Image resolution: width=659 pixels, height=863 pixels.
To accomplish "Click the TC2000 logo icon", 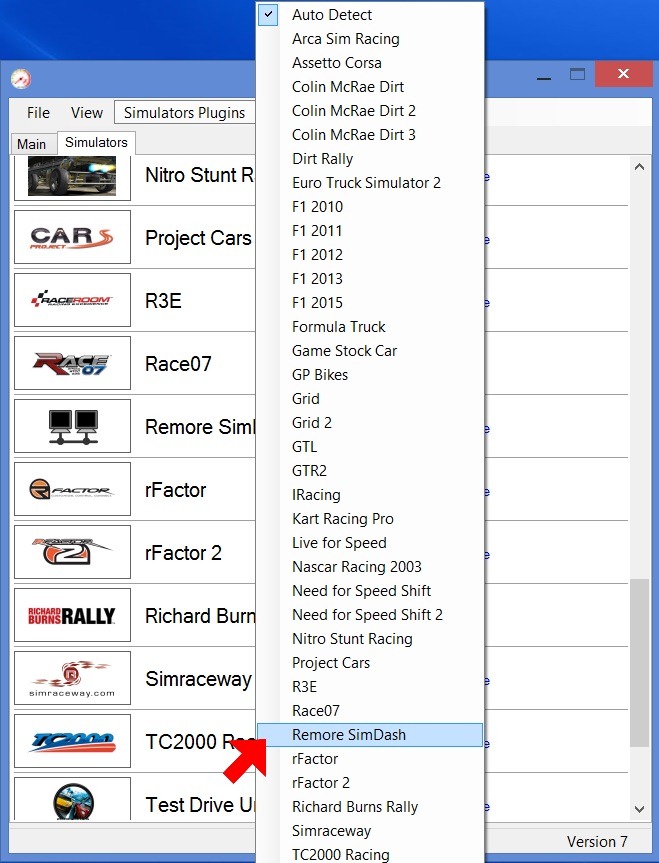I will coord(72,741).
